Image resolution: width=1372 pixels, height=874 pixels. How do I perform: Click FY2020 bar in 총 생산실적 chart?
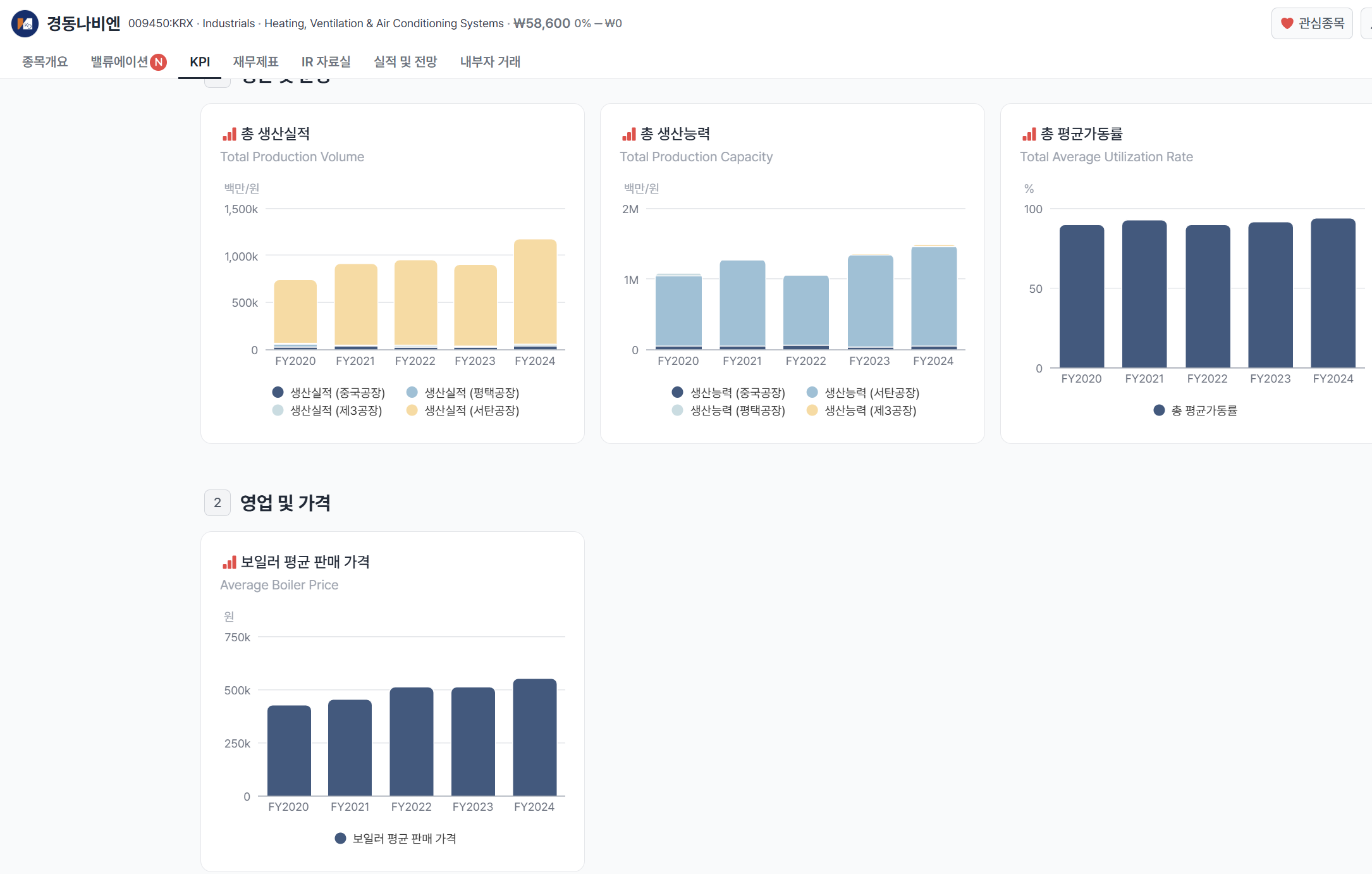295,315
